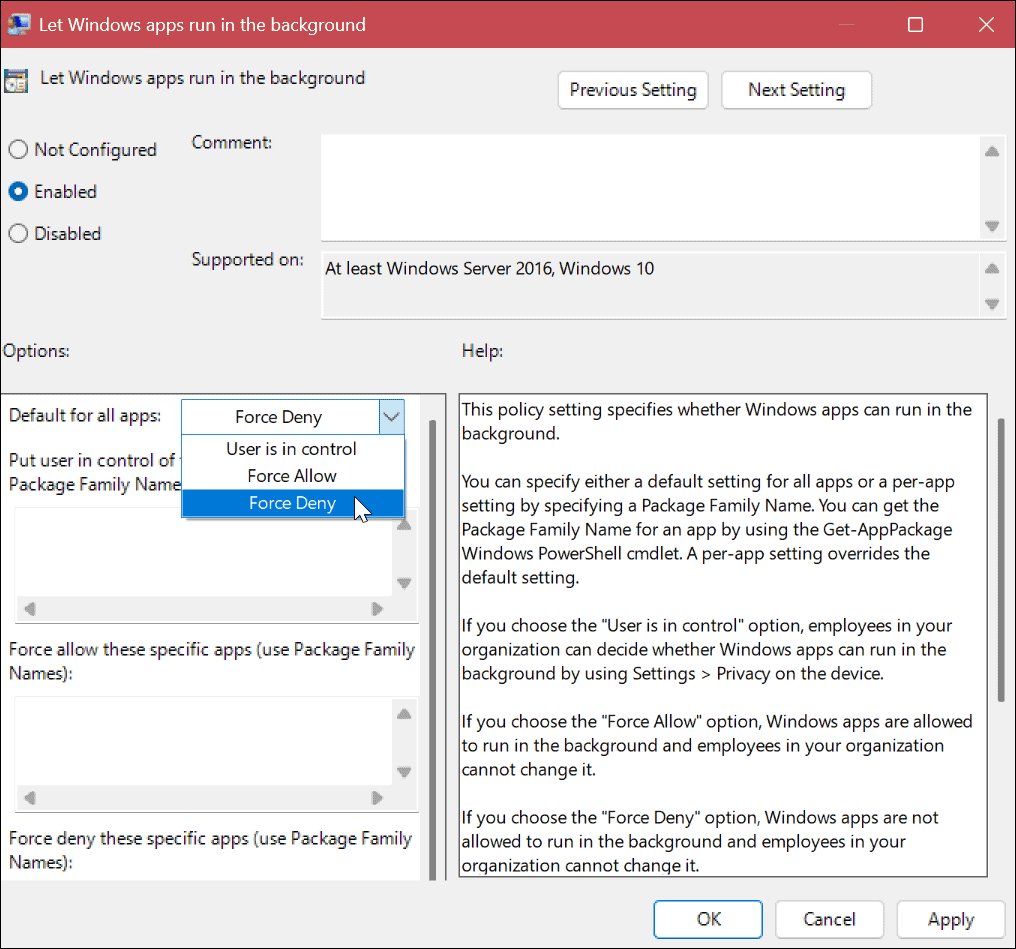
Task: Confirm with the OK button
Action: coord(708,919)
